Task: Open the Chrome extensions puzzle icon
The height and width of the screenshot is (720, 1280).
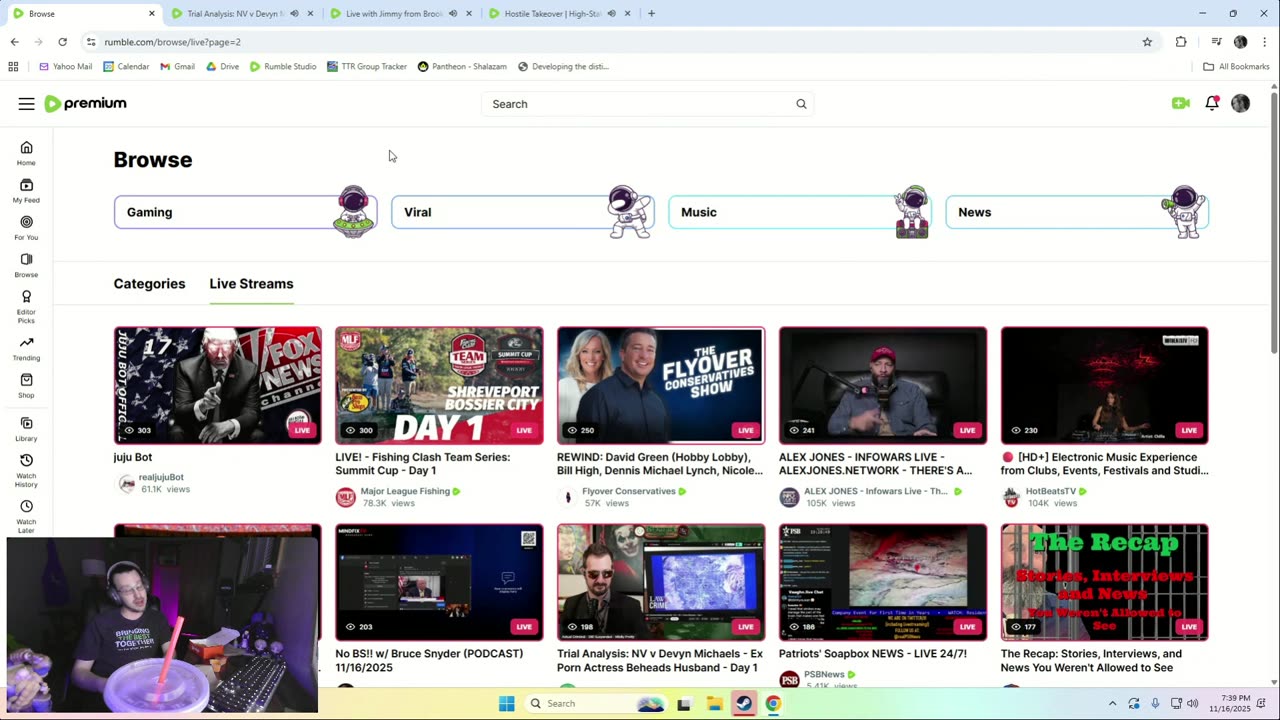Action: (x=1181, y=42)
